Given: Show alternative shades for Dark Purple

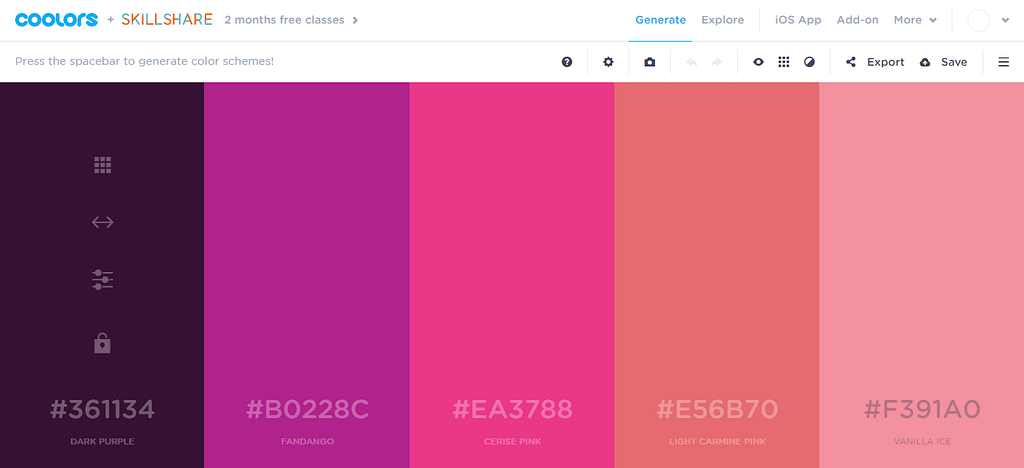Looking at the screenshot, I should [103, 165].
